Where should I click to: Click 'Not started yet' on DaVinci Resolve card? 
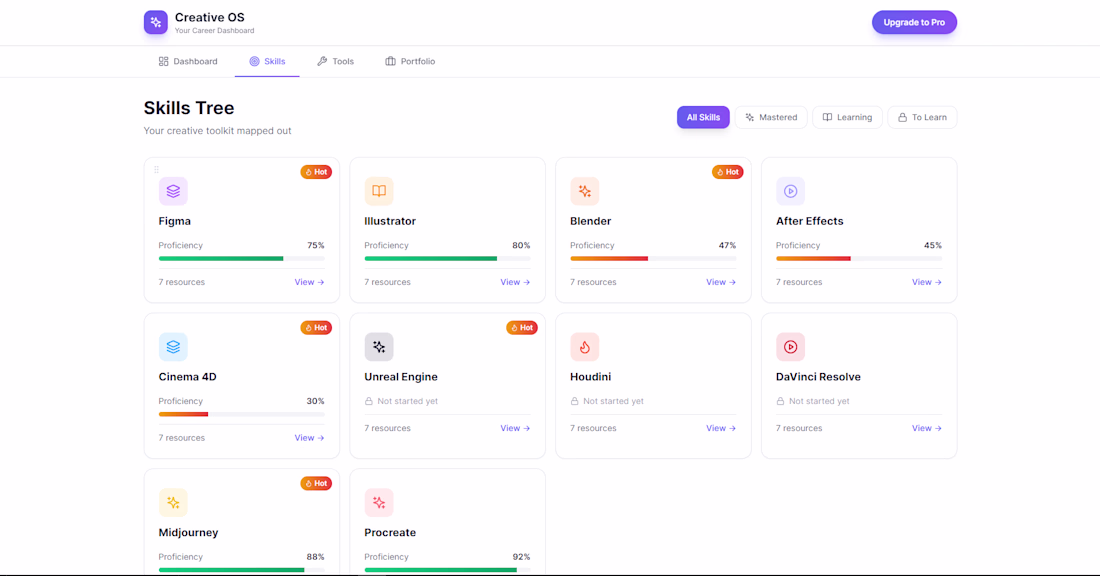coord(819,401)
